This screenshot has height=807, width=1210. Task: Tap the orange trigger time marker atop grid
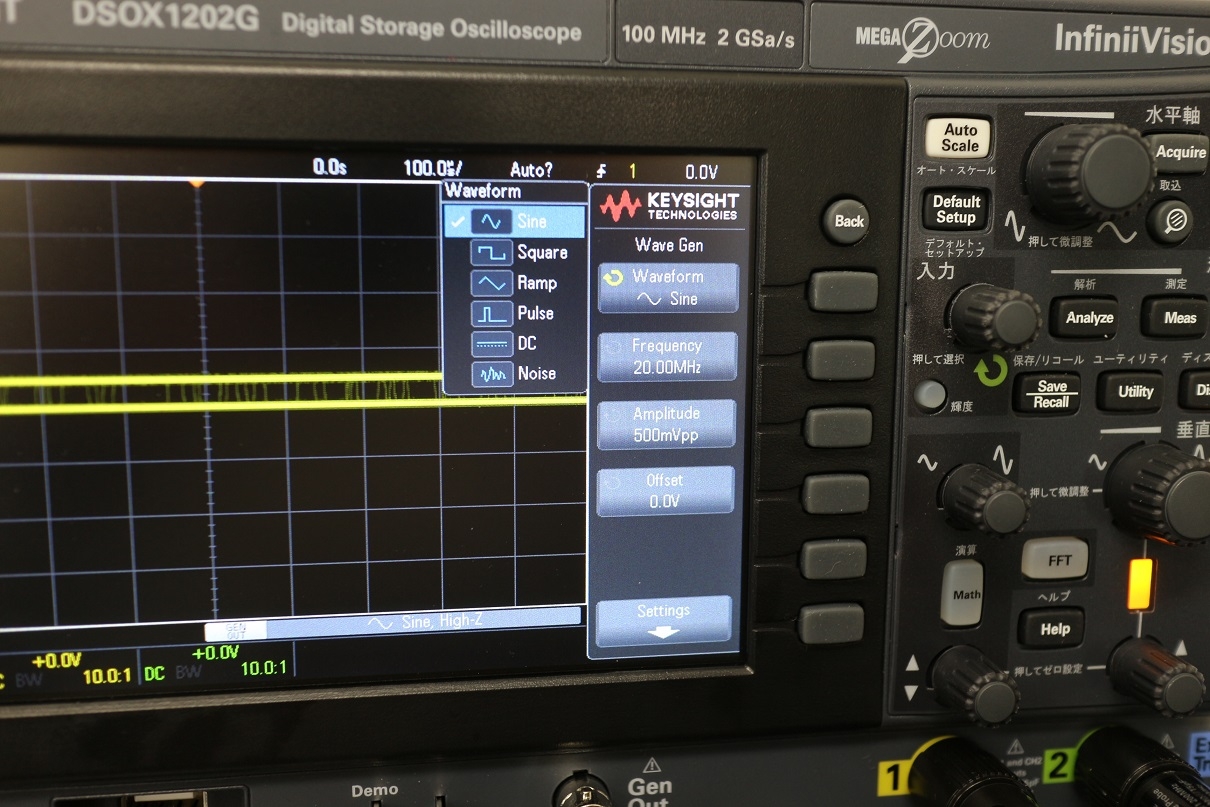[197, 184]
